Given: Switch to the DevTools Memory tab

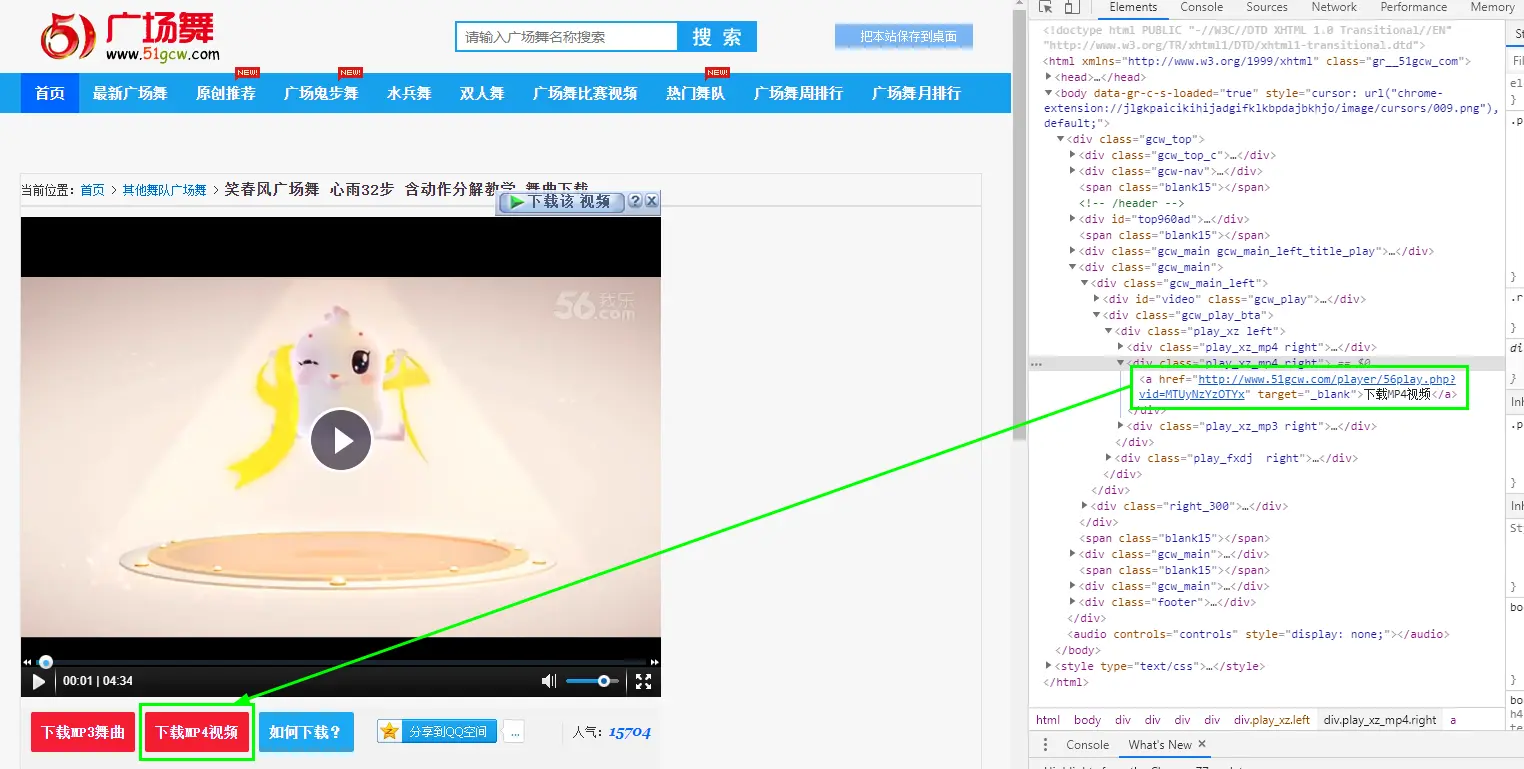Looking at the screenshot, I should pyautogui.click(x=1492, y=7).
